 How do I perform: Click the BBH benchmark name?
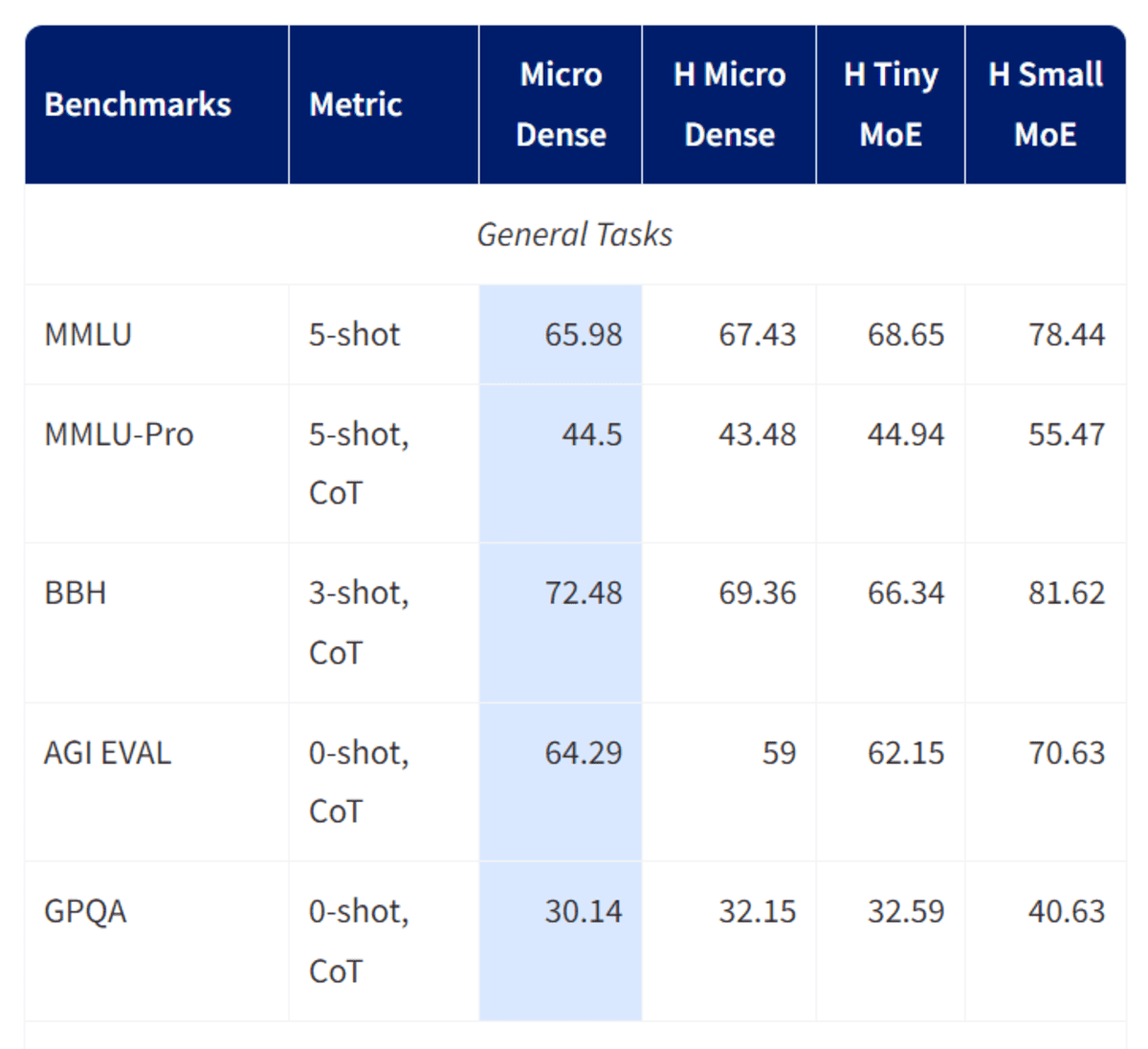[76, 593]
